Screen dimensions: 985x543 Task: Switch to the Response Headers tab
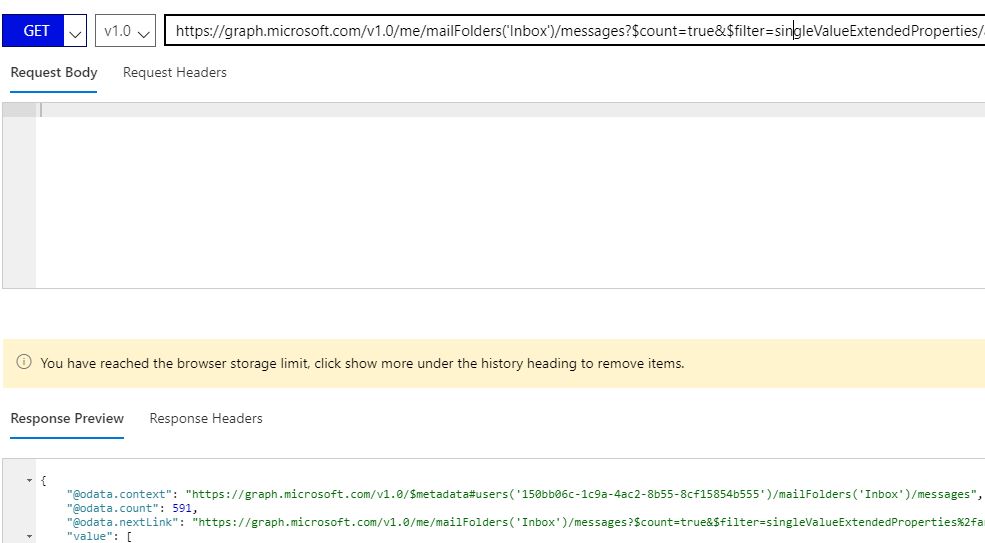click(x=206, y=419)
